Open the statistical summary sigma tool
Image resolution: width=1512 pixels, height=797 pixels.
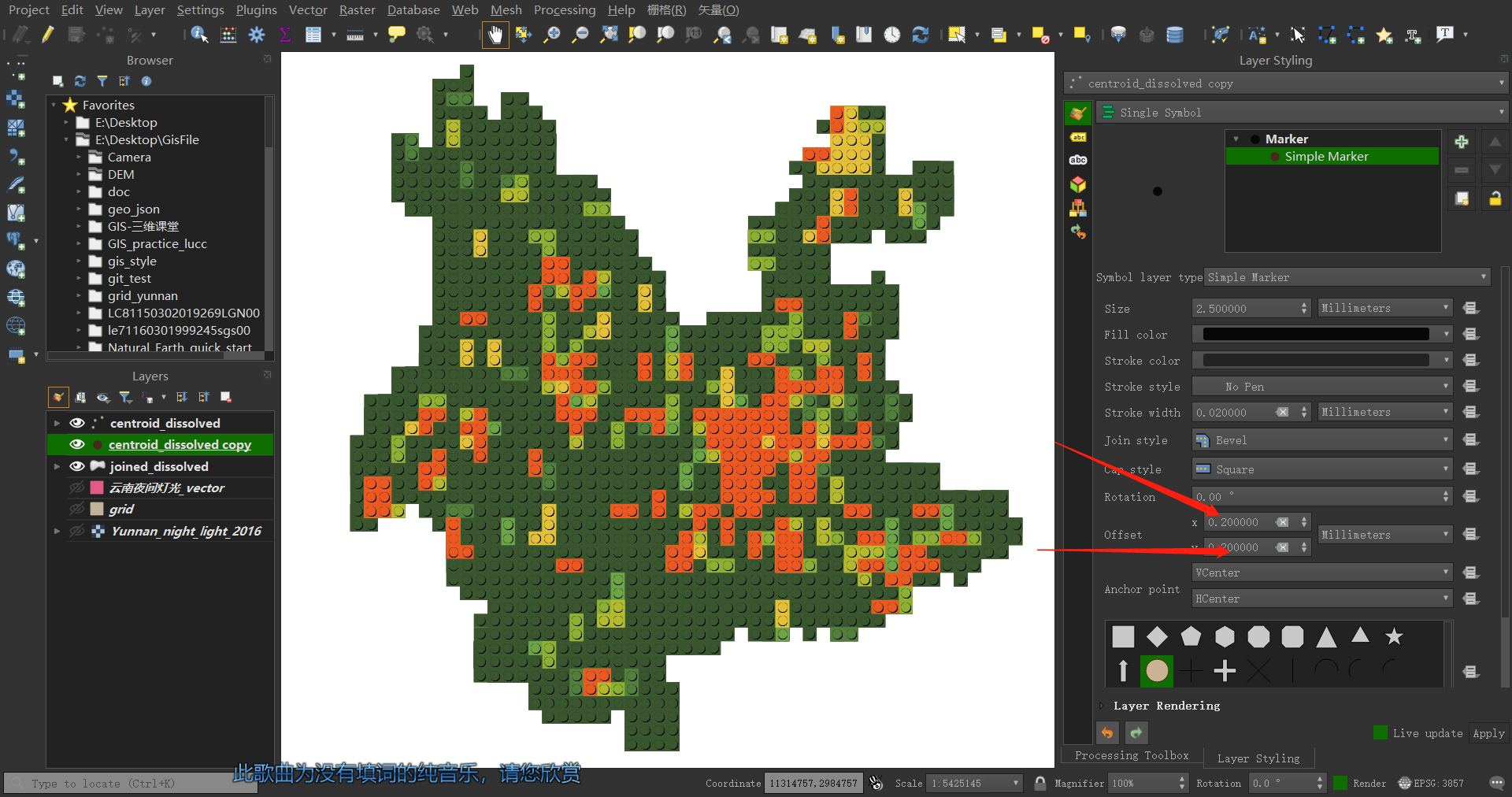click(x=285, y=35)
